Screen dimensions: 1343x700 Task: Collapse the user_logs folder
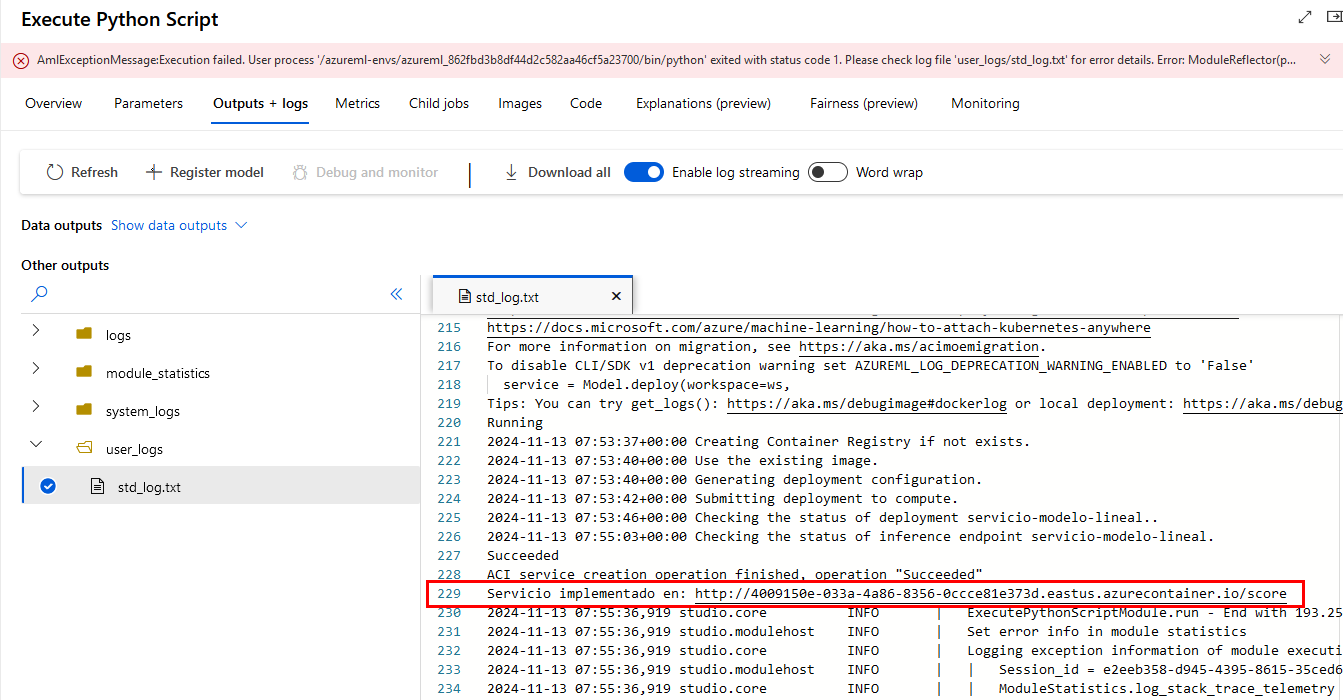(x=36, y=448)
